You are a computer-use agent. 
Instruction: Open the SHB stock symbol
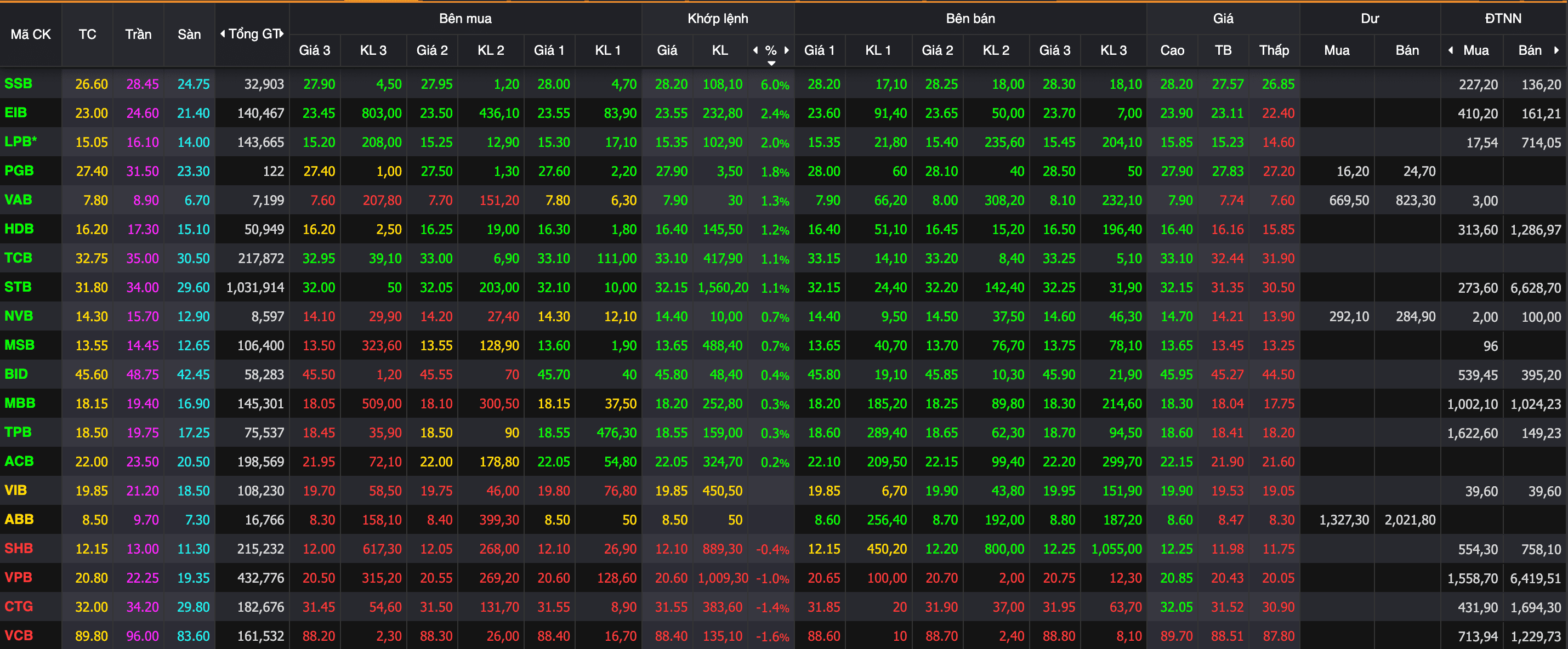click(x=18, y=549)
